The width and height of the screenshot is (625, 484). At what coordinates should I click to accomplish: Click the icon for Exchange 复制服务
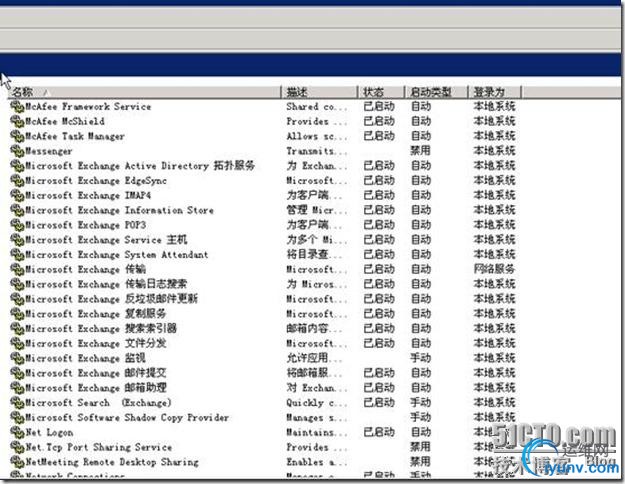[x=17, y=314]
